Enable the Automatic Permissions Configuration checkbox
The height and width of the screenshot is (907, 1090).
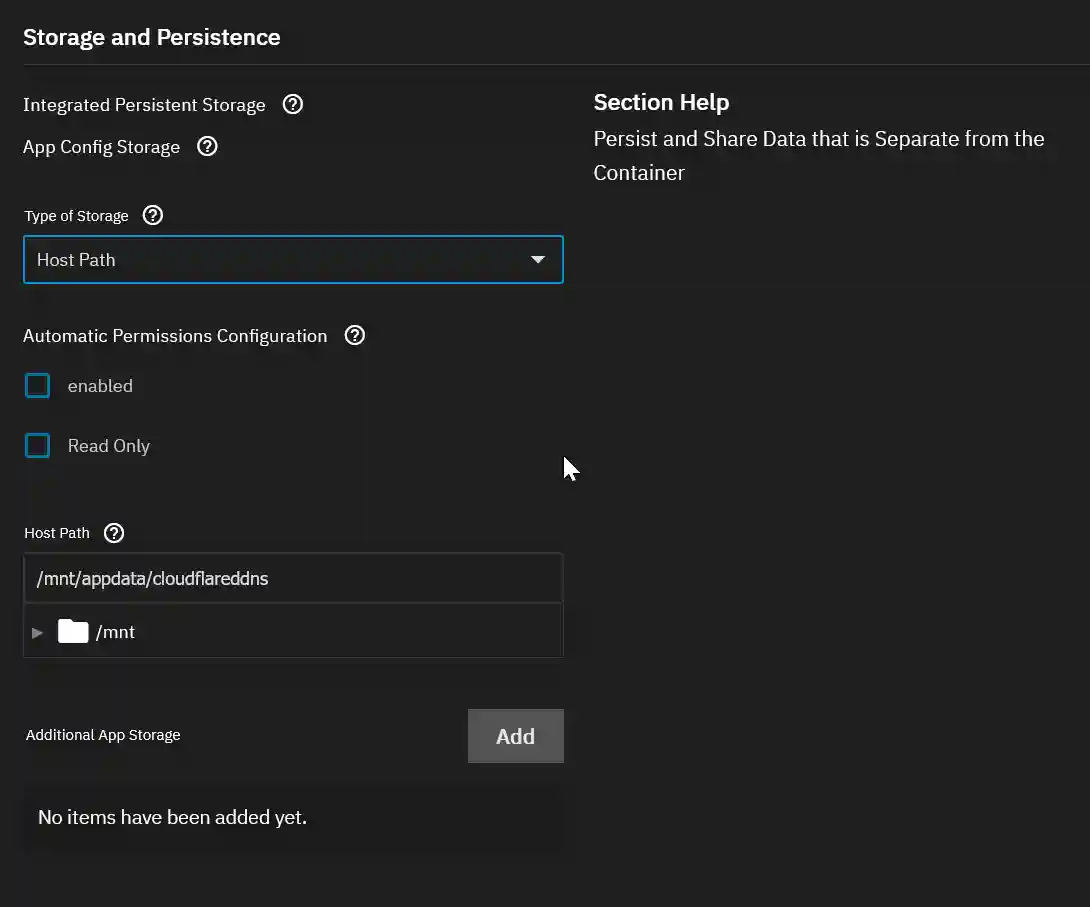tap(37, 385)
